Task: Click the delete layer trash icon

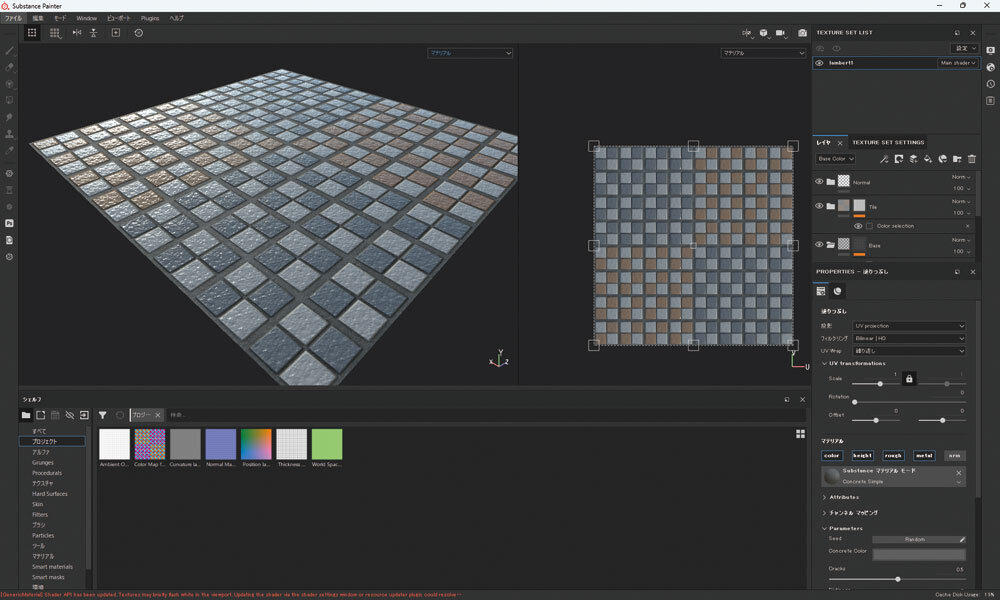Action: [x=971, y=159]
